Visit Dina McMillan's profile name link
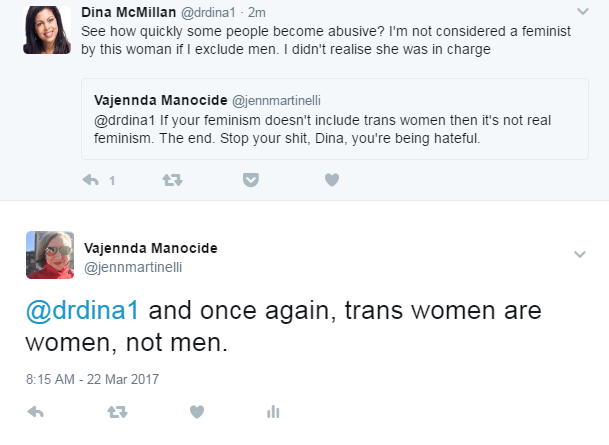The width and height of the screenshot is (609, 445). pyautogui.click(x=129, y=12)
